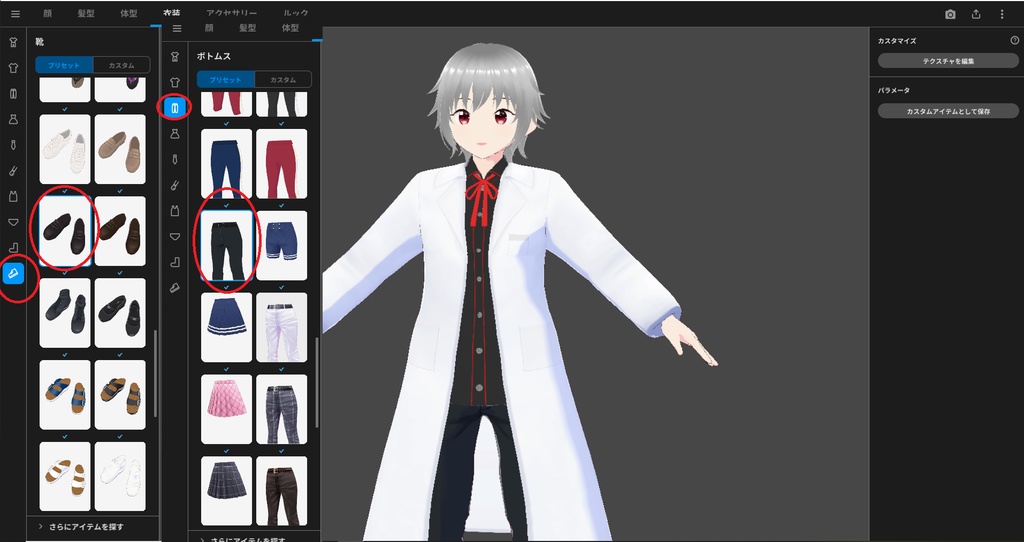Click the shoes list vertical scrollbar
1024x542 pixels.
coord(155,374)
